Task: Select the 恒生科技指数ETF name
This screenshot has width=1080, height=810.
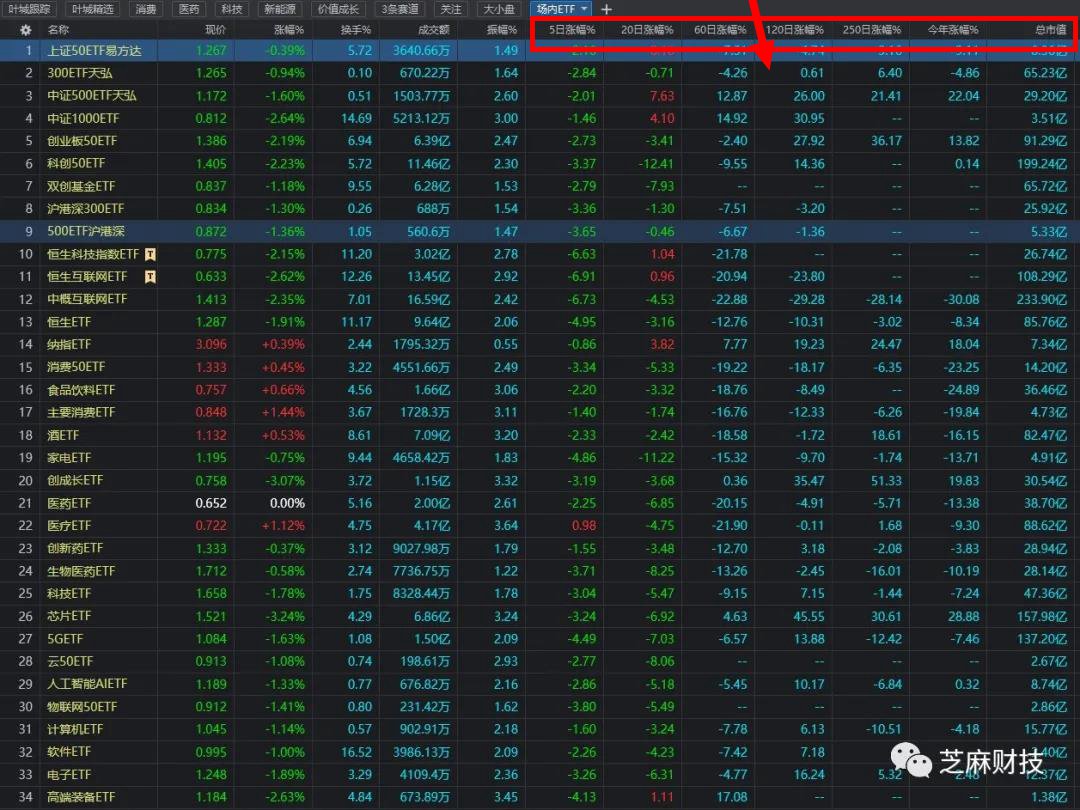Action: coord(93,254)
